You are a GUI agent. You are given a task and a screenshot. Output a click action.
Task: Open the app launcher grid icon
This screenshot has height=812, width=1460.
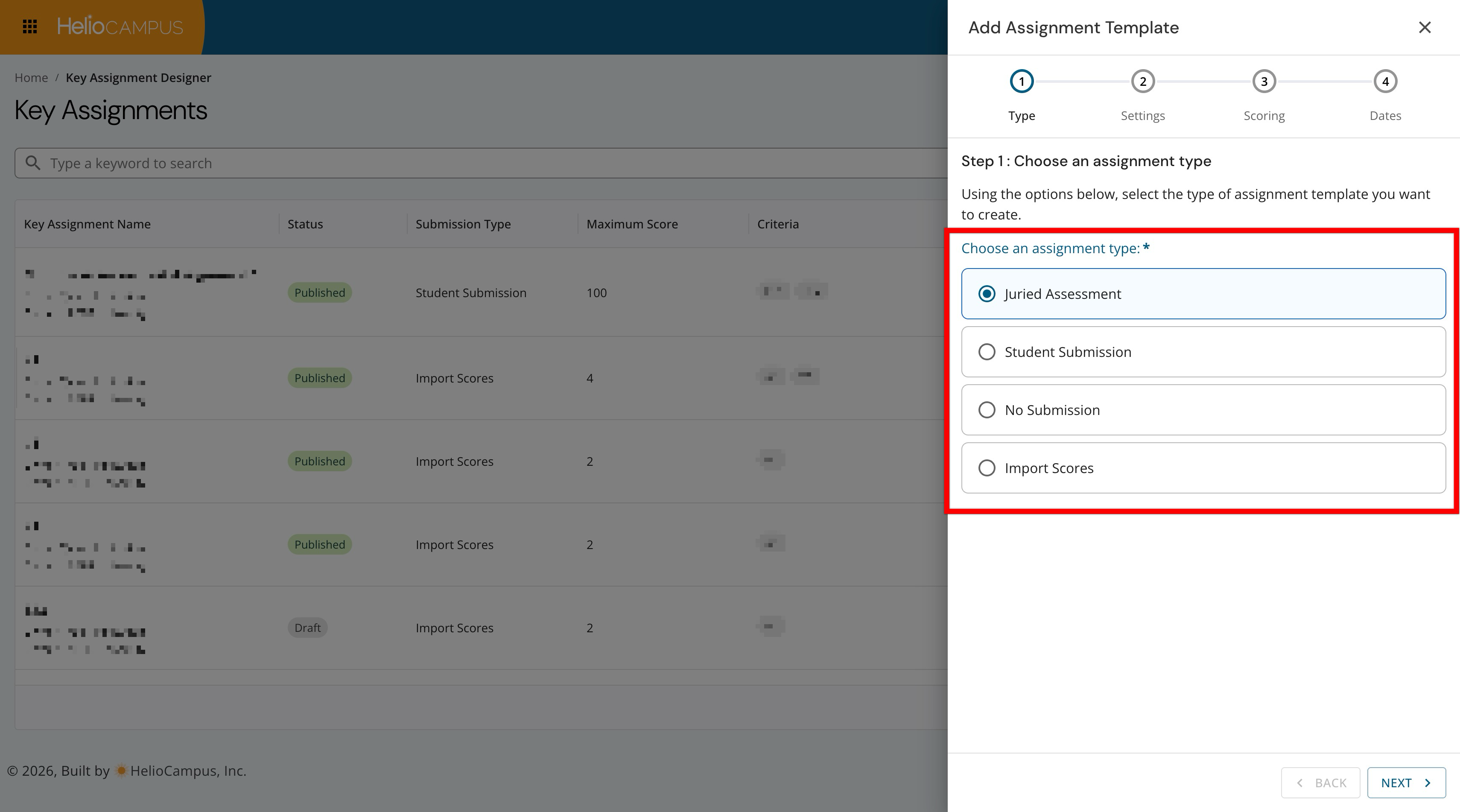tap(29, 26)
